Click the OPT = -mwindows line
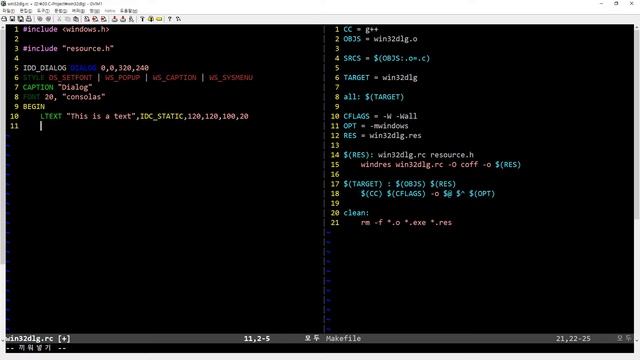The height and width of the screenshot is (360, 640). [376, 126]
